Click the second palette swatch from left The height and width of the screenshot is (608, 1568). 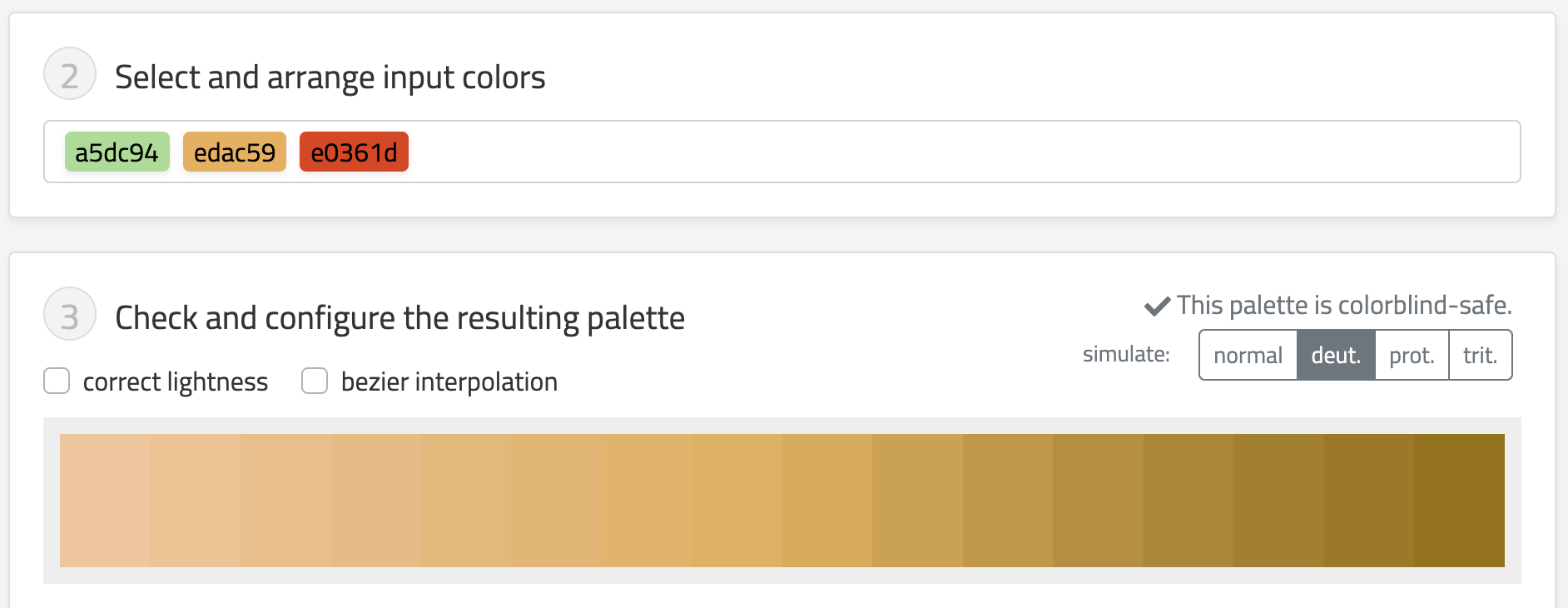196,501
